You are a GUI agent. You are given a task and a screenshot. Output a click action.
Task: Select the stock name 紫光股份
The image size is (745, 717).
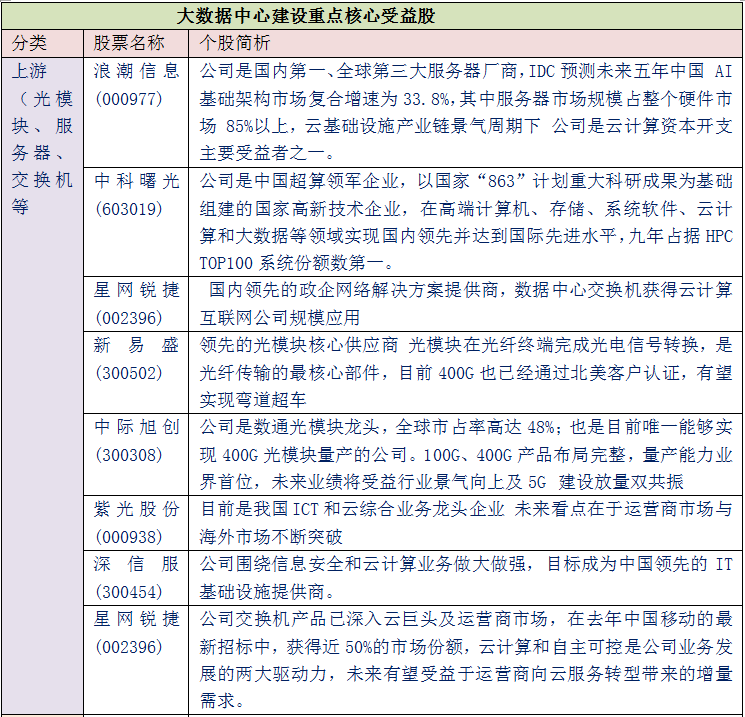pos(136,509)
